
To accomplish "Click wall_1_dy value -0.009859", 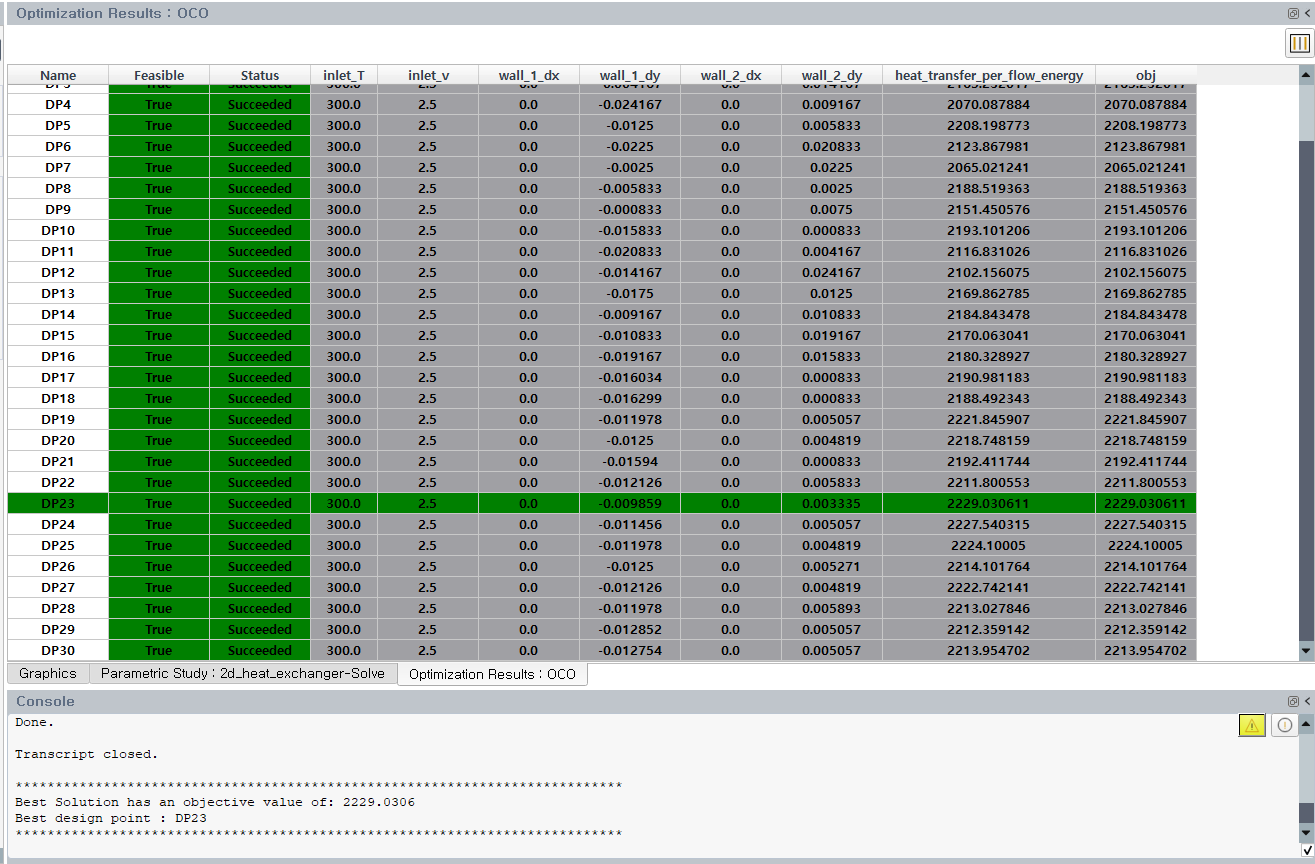I will pos(630,503).
